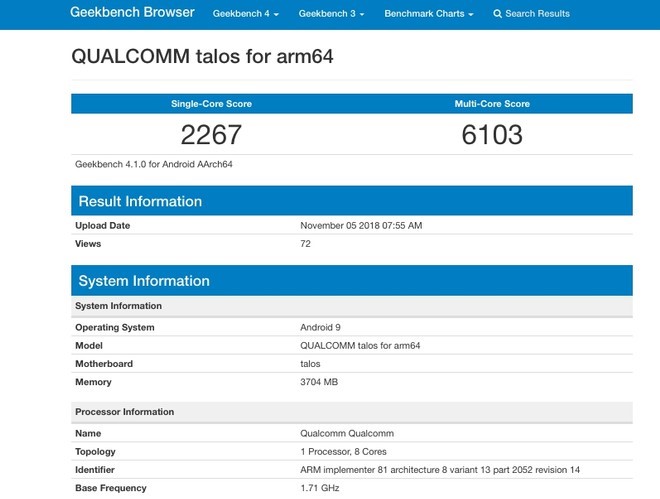Viewport: 660px width, 499px height.
Task: Select the ARM implementer 81 identifier value
Action: click(440, 470)
